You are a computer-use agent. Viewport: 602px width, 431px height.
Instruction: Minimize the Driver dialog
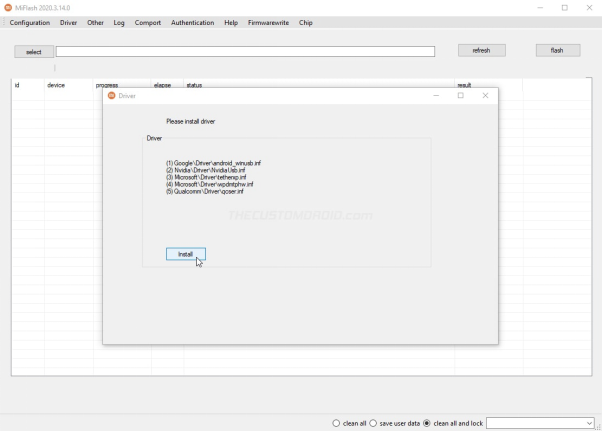pyautogui.click(x=436, y=96)
